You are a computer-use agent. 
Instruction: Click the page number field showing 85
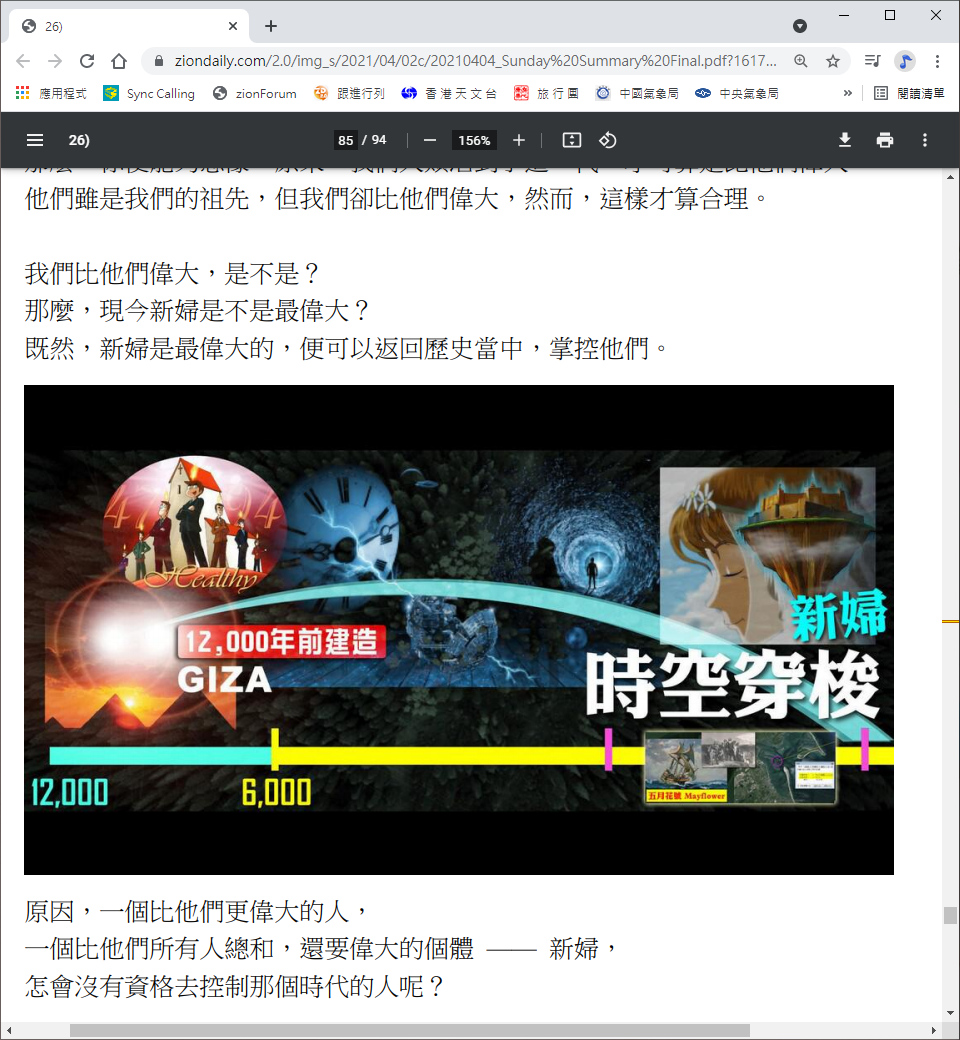click(x=346, y=140)
